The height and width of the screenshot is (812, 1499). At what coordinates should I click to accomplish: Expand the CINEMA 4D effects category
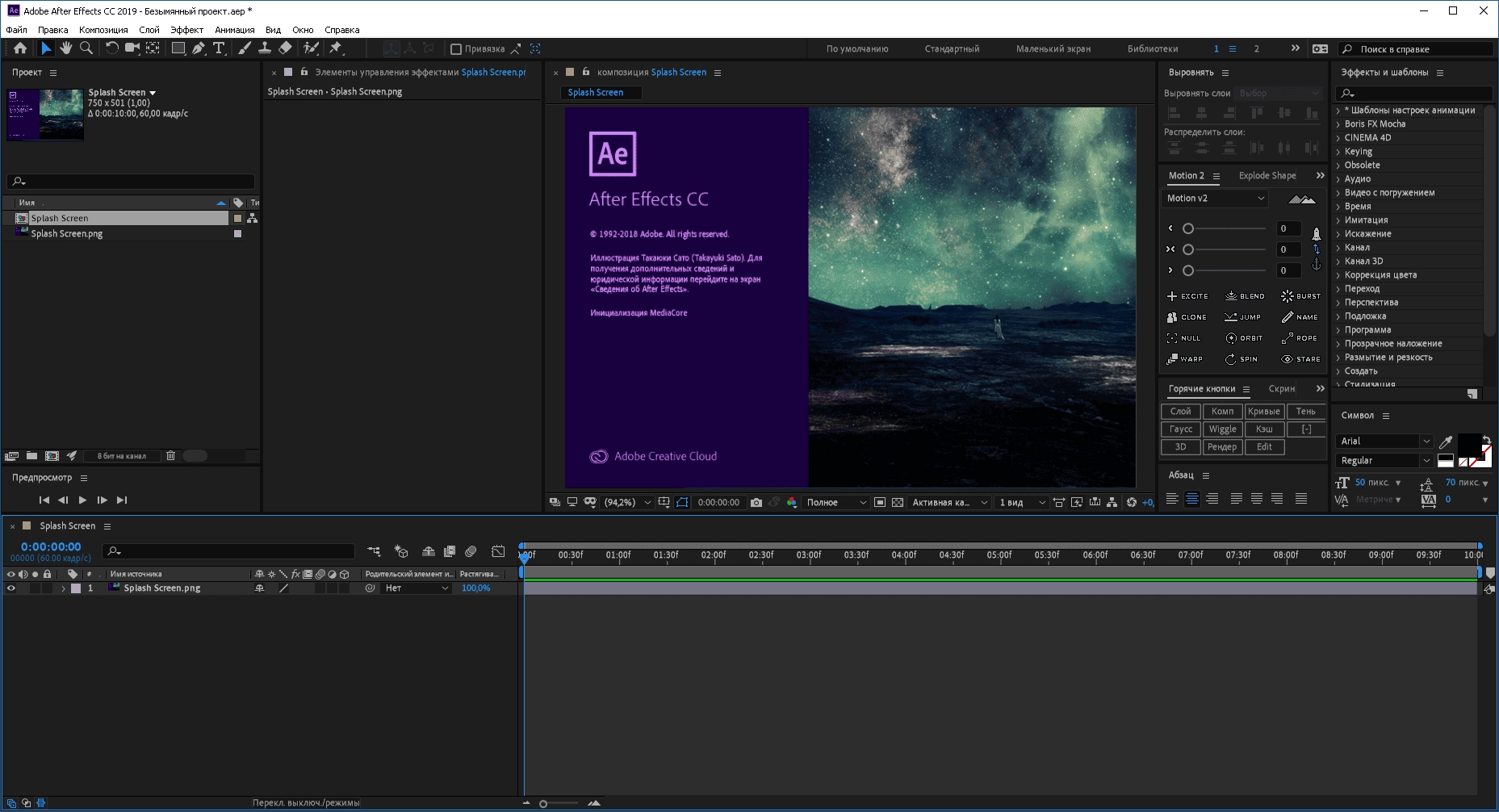[1338, 138]
